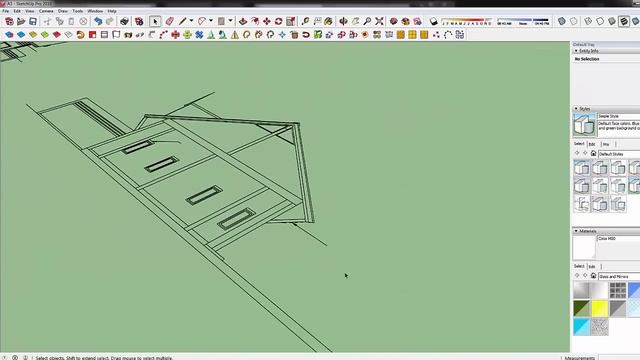Click the first blue plane plugin icon
This screenshot has height=360, width=640.
coord(9,35)
